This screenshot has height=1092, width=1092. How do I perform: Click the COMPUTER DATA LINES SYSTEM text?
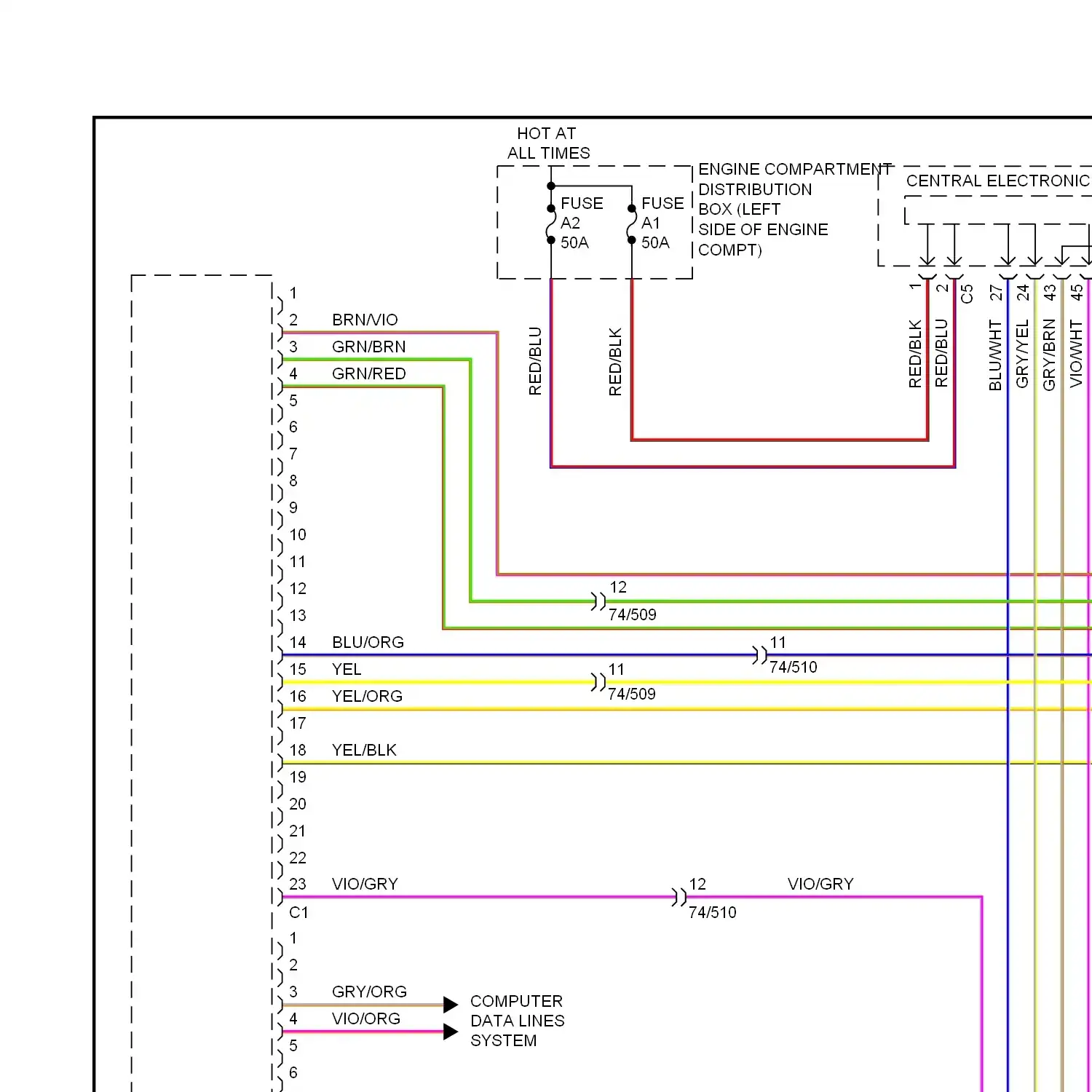click(517, 1021)
